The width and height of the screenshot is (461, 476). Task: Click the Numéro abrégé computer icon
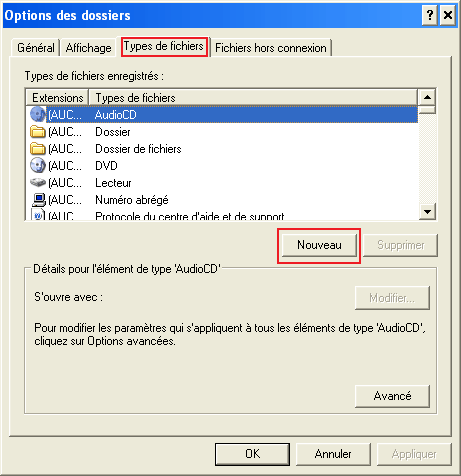click(x=38, y=200)
